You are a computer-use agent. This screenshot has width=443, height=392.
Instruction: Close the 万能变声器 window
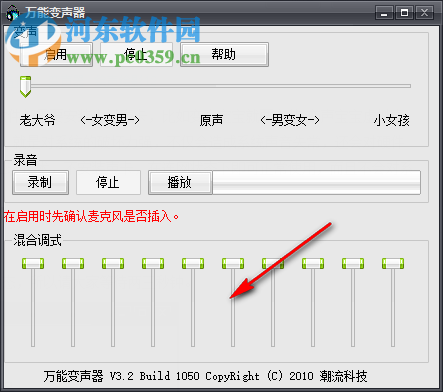(x=424, y=13)
